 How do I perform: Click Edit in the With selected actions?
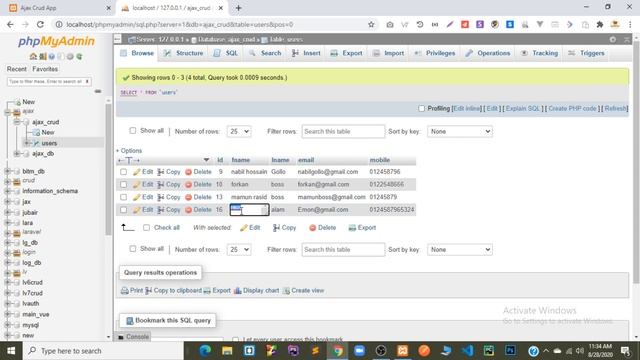tap(250, 228)
